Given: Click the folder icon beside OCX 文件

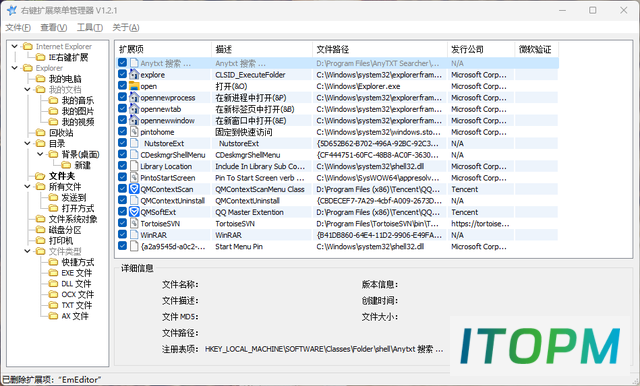Looking at the screenshot, I should coord(53,294).
